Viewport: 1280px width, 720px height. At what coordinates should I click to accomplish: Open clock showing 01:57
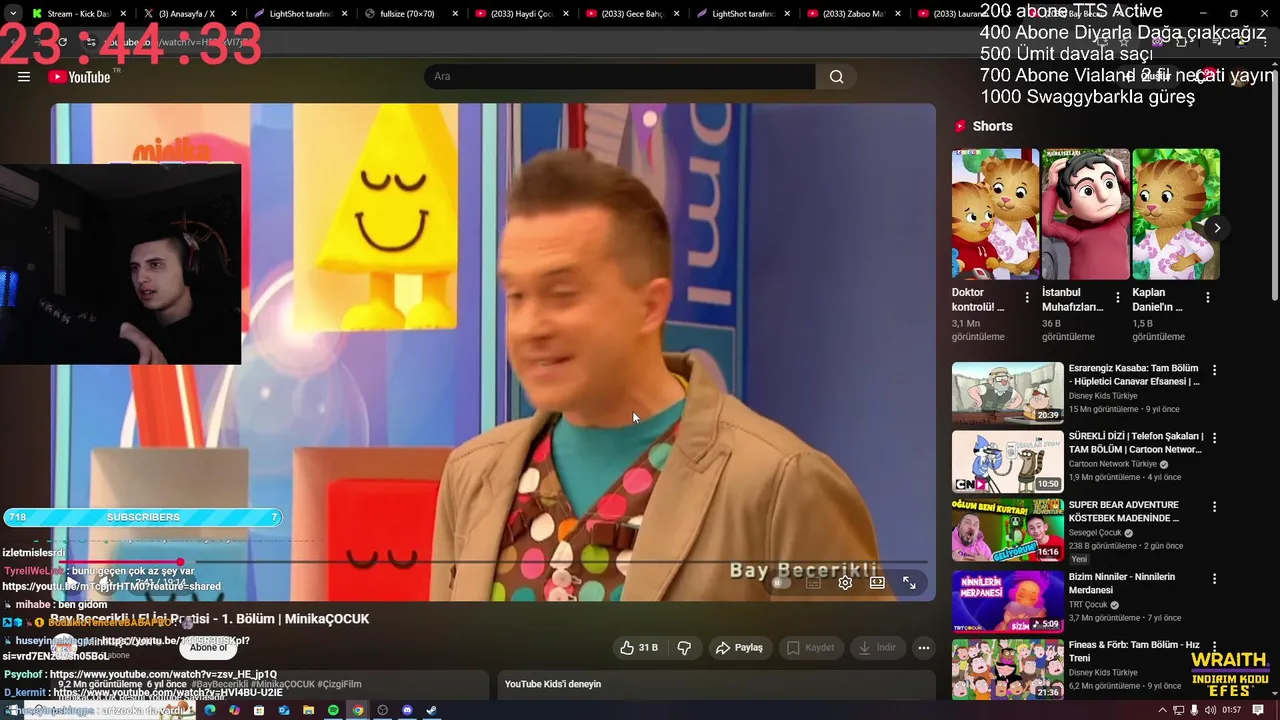[1231, 710]
